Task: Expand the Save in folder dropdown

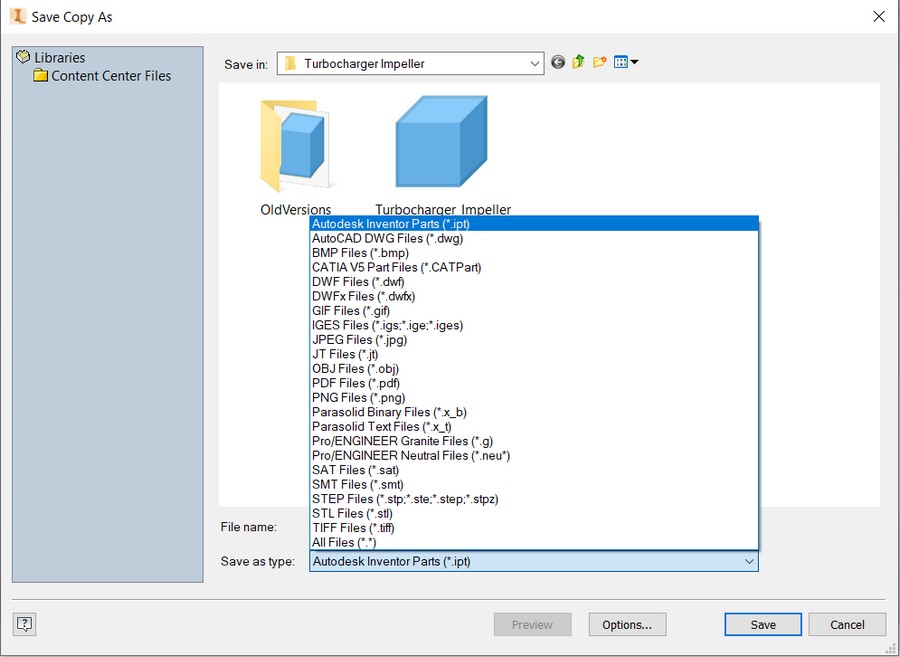Action: tap(534, 64)
